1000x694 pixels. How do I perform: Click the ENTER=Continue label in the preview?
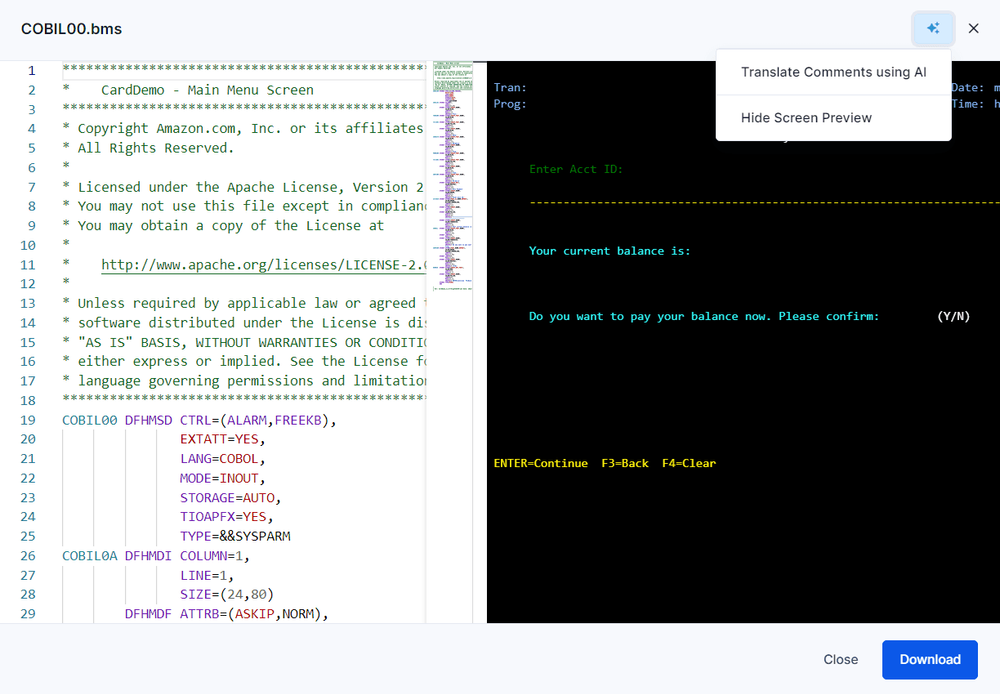tap(541, 463)
